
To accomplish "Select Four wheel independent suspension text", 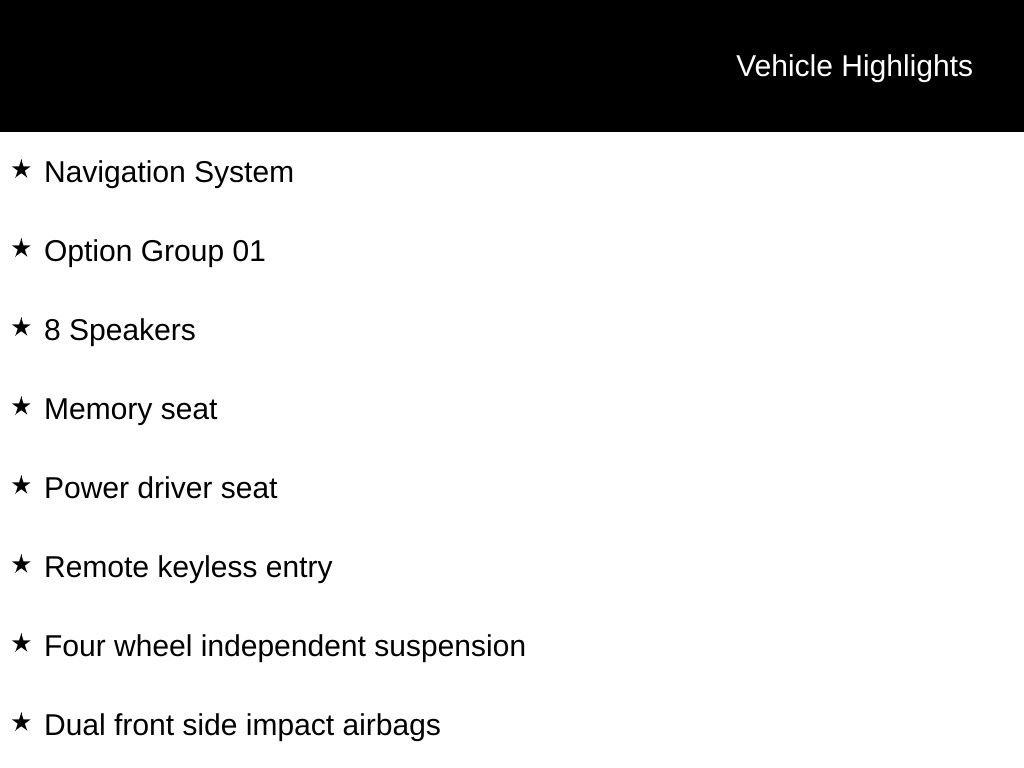I will (x=285, y=647).
